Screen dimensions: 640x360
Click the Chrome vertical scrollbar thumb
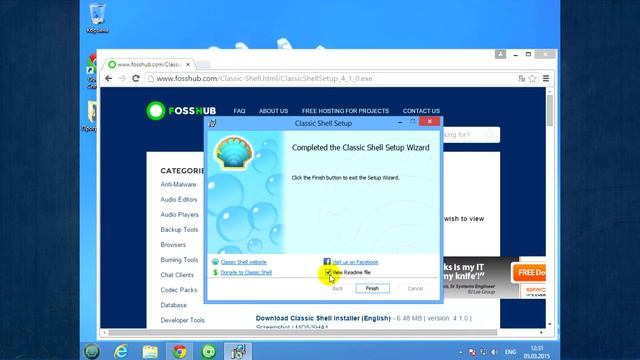point(550,110)
